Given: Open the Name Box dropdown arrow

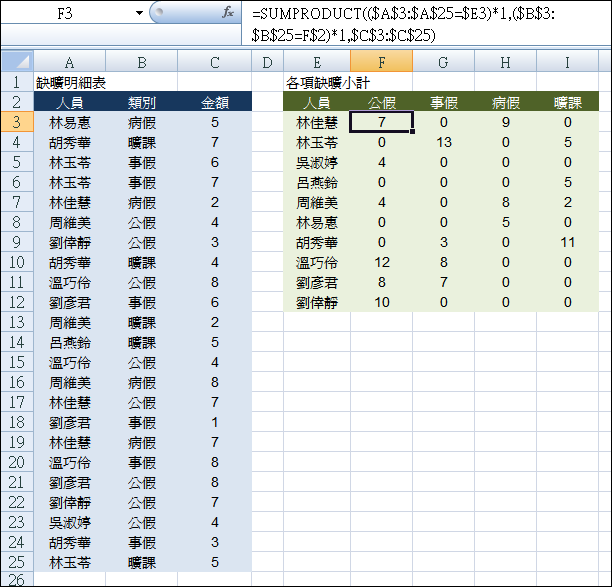Looking at the screenshot, I should 139,13.
